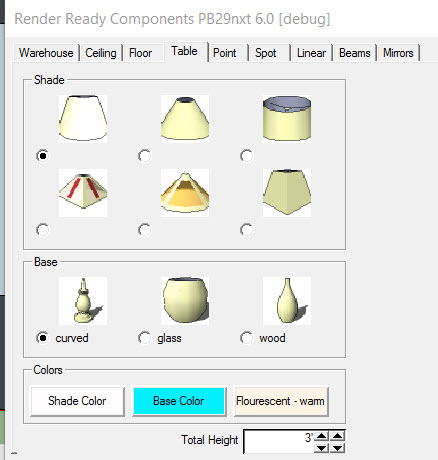This screenshot has width=438, height=460.
Task: Click the second up arrow beside Total Height
Action: (337, 436)
